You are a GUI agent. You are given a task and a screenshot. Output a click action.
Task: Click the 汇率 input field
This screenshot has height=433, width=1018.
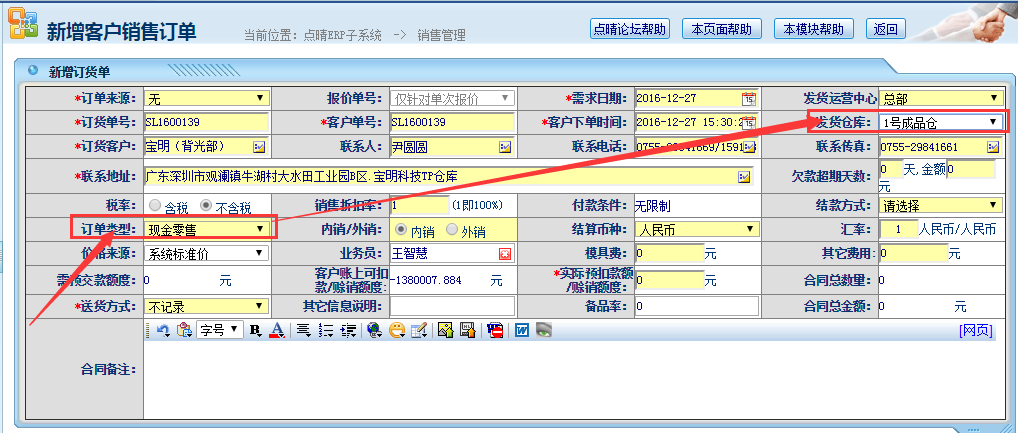(899, 229)
